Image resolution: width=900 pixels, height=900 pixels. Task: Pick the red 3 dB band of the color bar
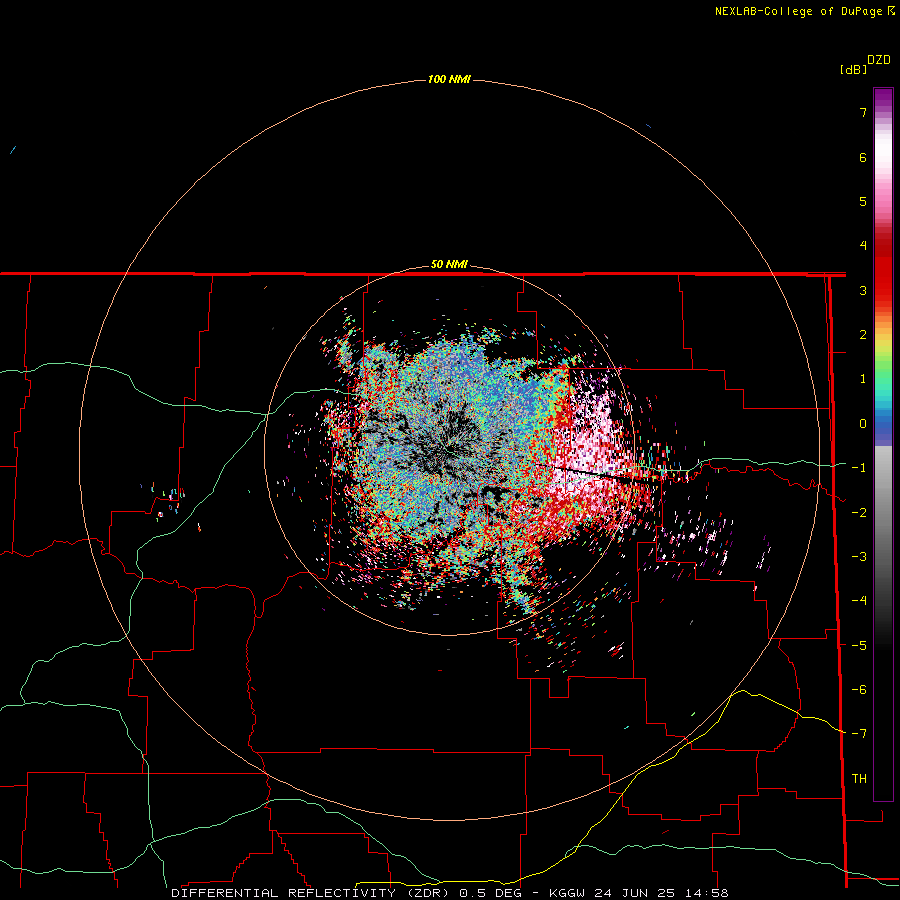click(883, 290)
